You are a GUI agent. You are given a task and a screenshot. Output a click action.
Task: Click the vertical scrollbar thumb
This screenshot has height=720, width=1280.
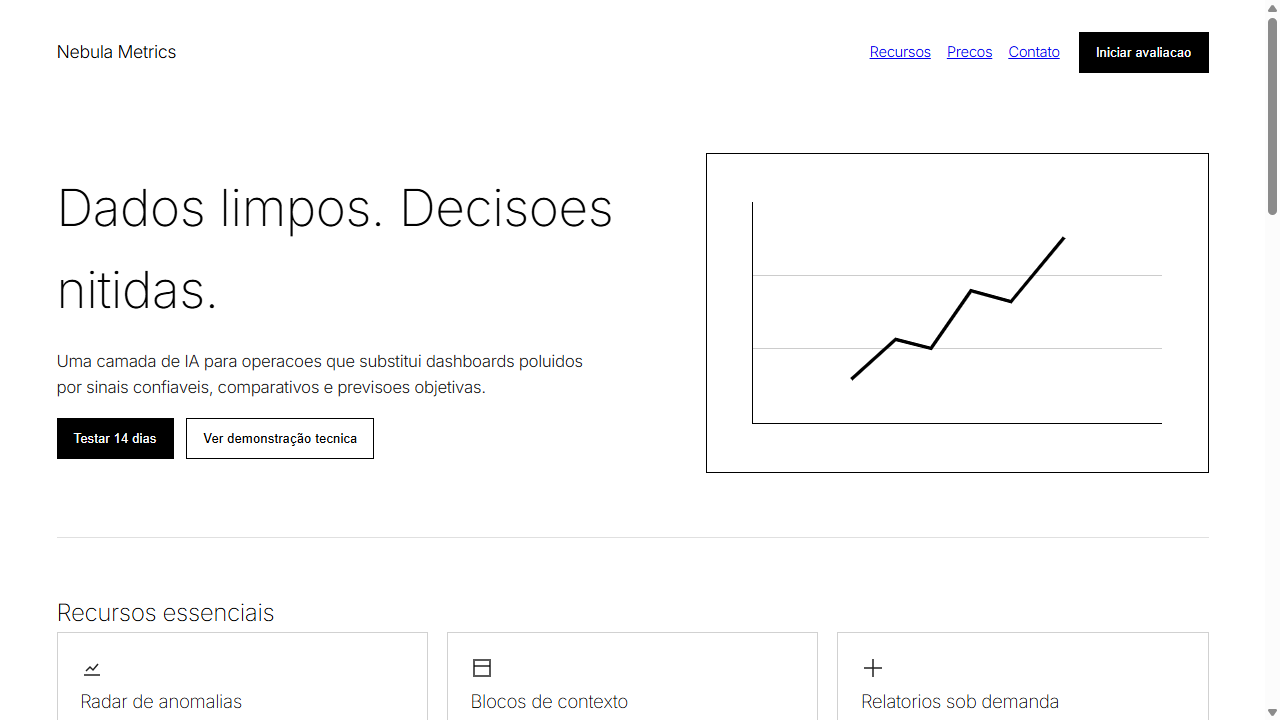(1272, 115)
